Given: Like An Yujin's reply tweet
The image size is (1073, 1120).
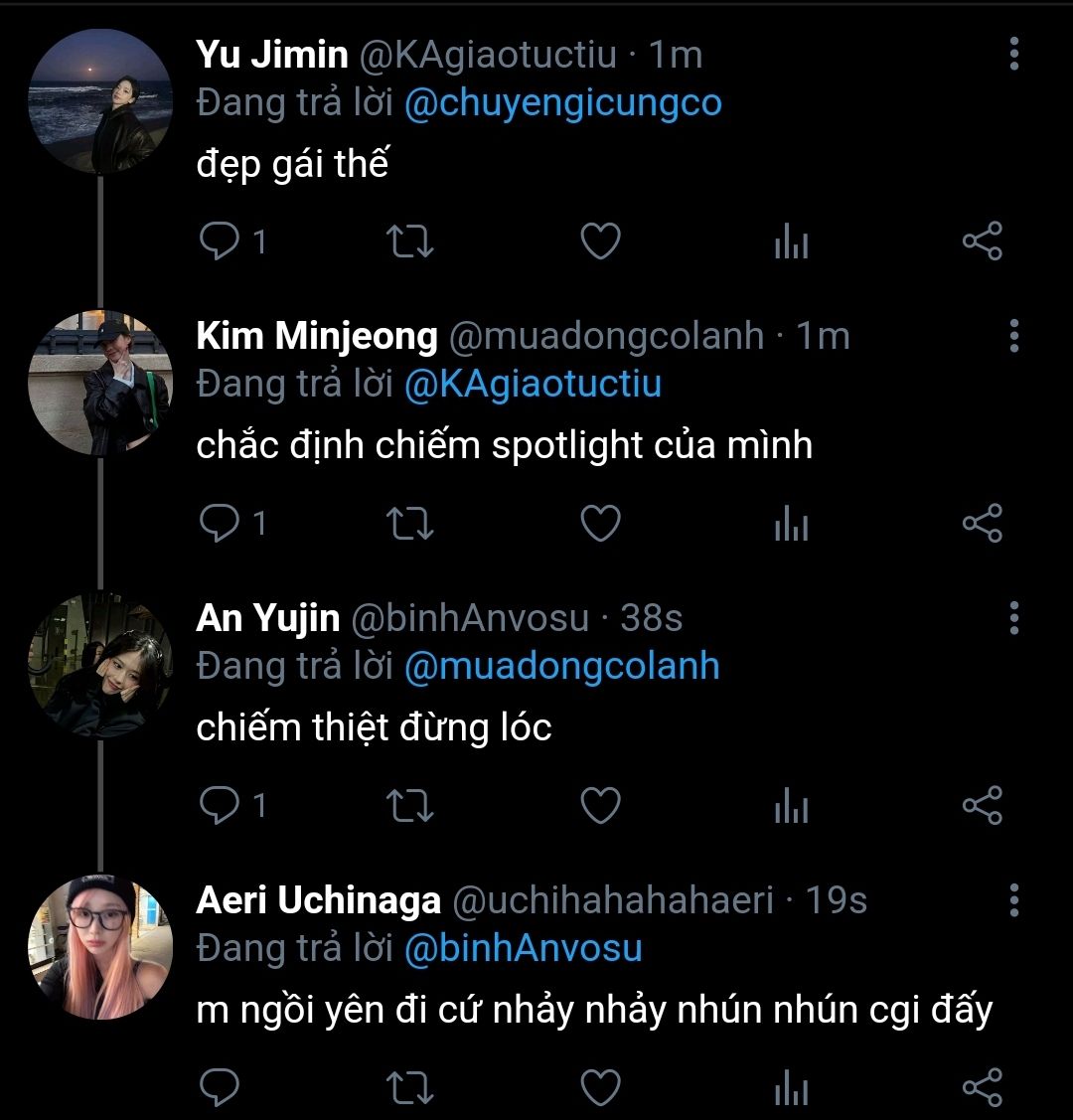Looking at the screenshot, I should pos(600,806).
